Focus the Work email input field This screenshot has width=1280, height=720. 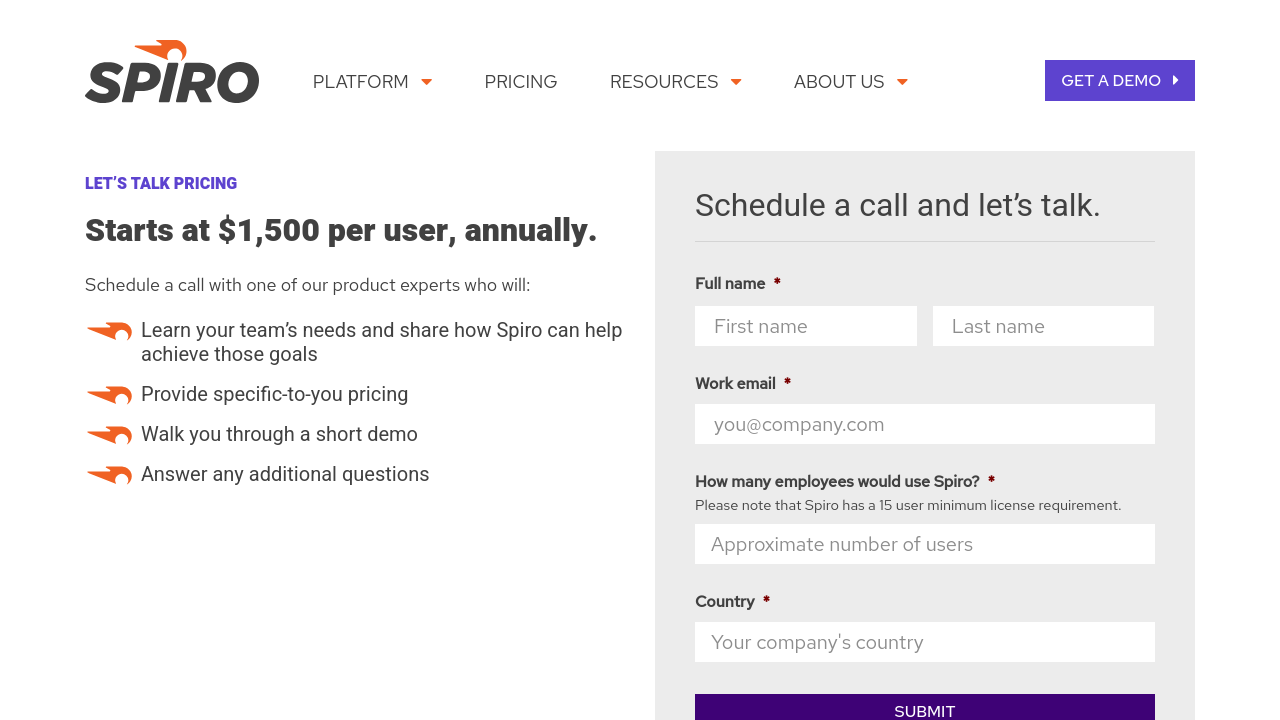click(x=925, y=424)
